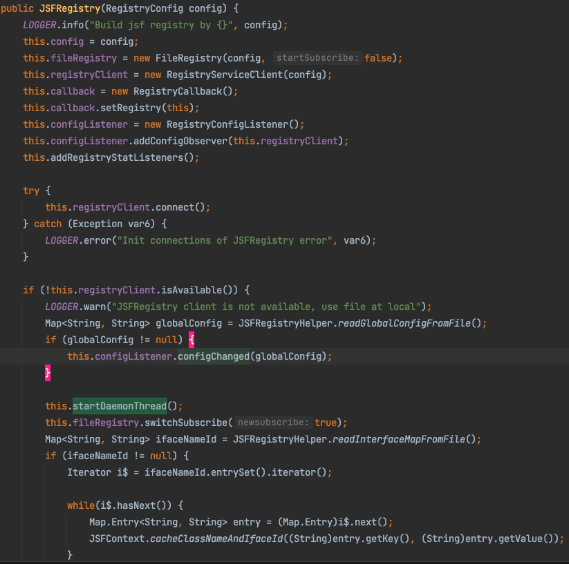Select the highlighted startDaemonThread method call

119,406
